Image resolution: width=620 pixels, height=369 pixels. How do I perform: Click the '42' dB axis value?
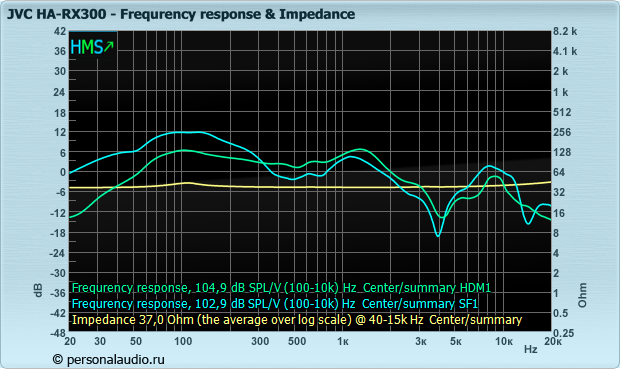point(60,31)
